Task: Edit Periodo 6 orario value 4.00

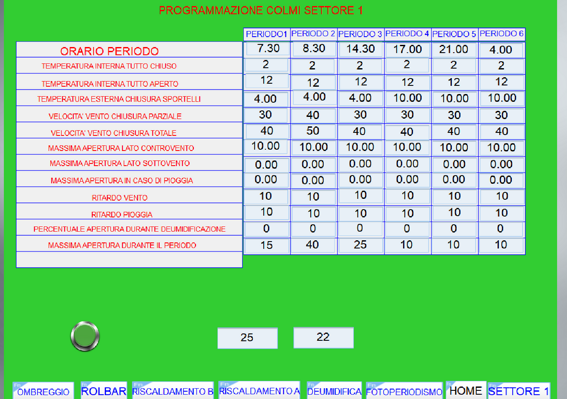Action: click(x=502, y=50)
